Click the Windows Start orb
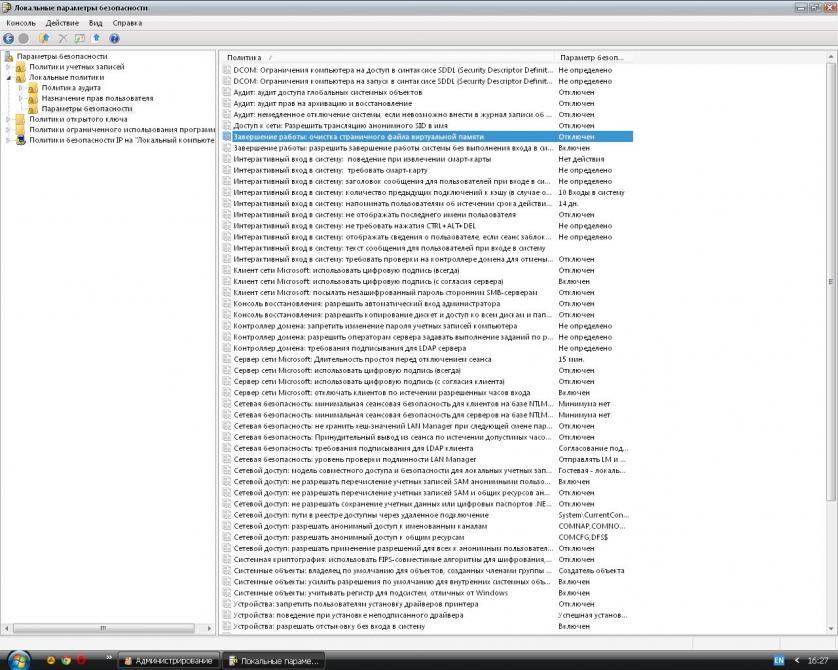Image resolution: width=838 pixels, height=670 pixels. click(x=19, y=660)
